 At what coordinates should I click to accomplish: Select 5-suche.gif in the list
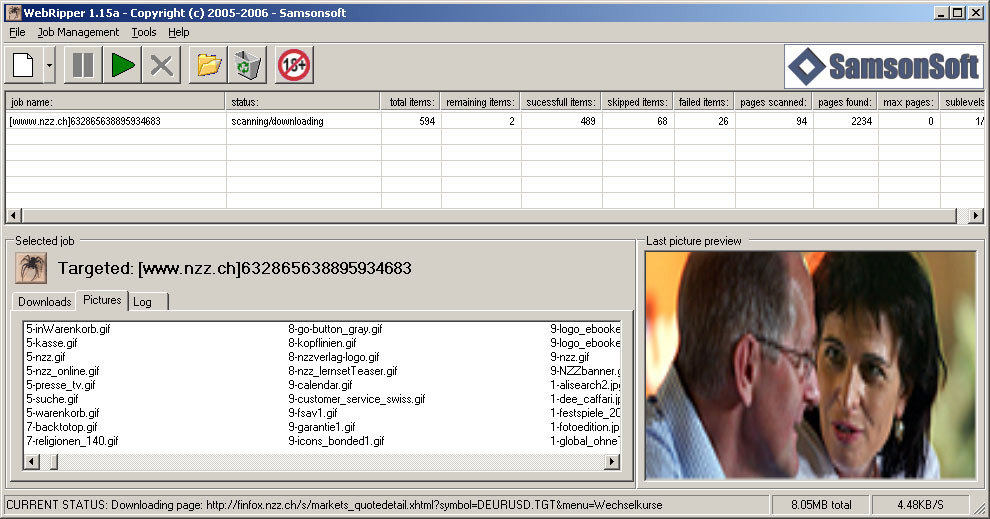(x=52, y=399)
